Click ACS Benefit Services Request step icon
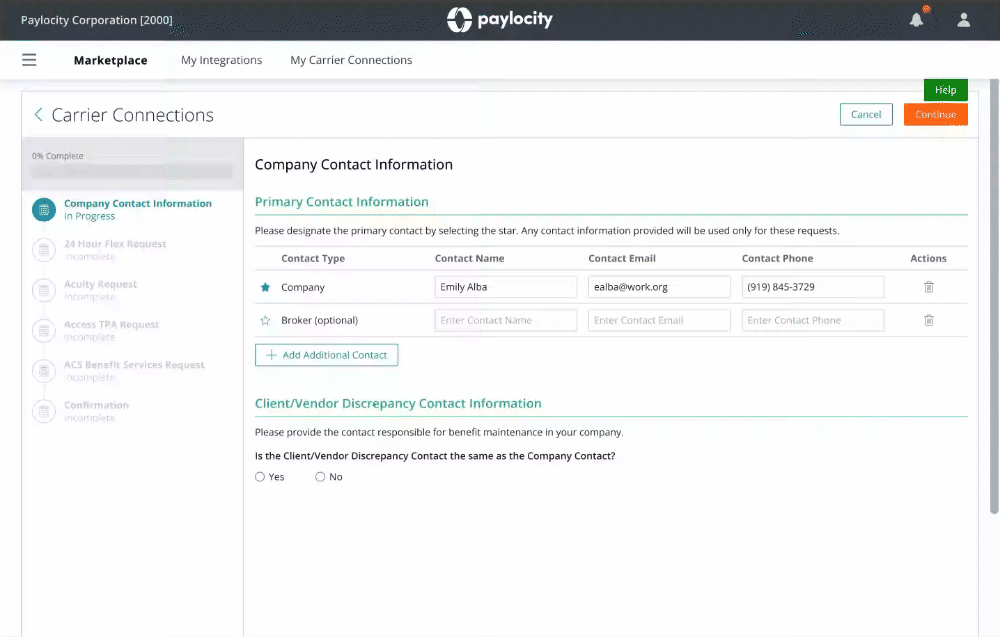 44,371
